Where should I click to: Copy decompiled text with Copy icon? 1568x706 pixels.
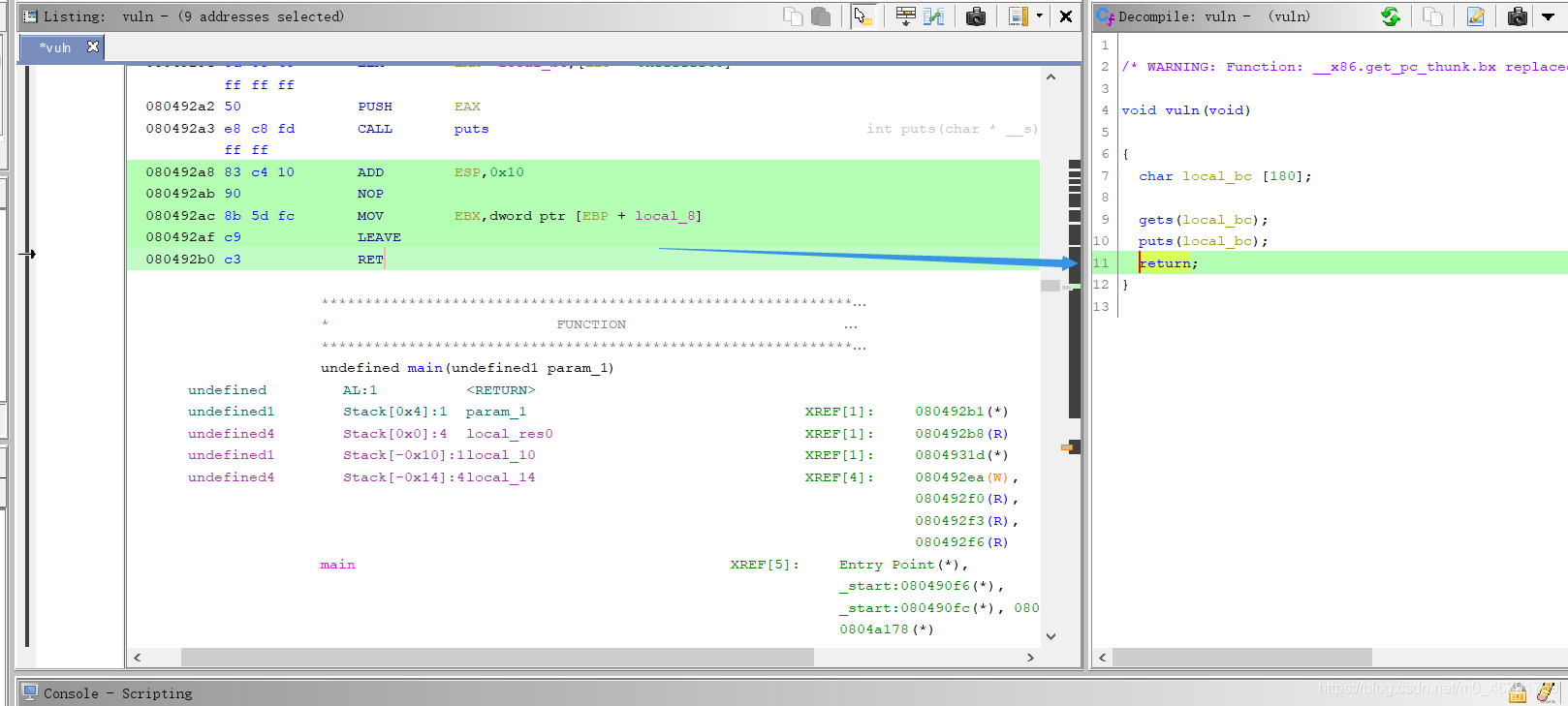click(x=1432, y=16)
